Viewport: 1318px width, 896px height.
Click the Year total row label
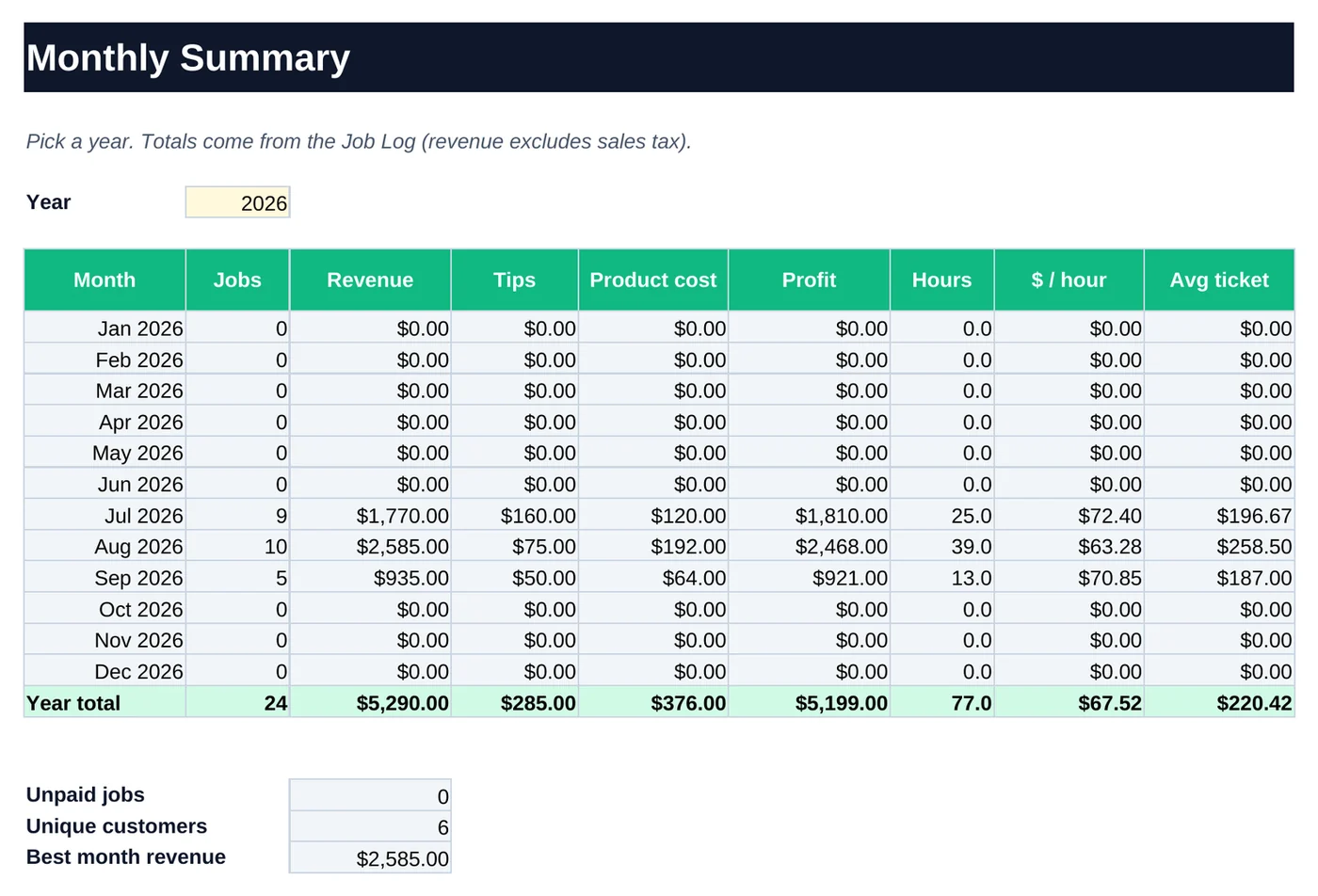click(104, 702)
